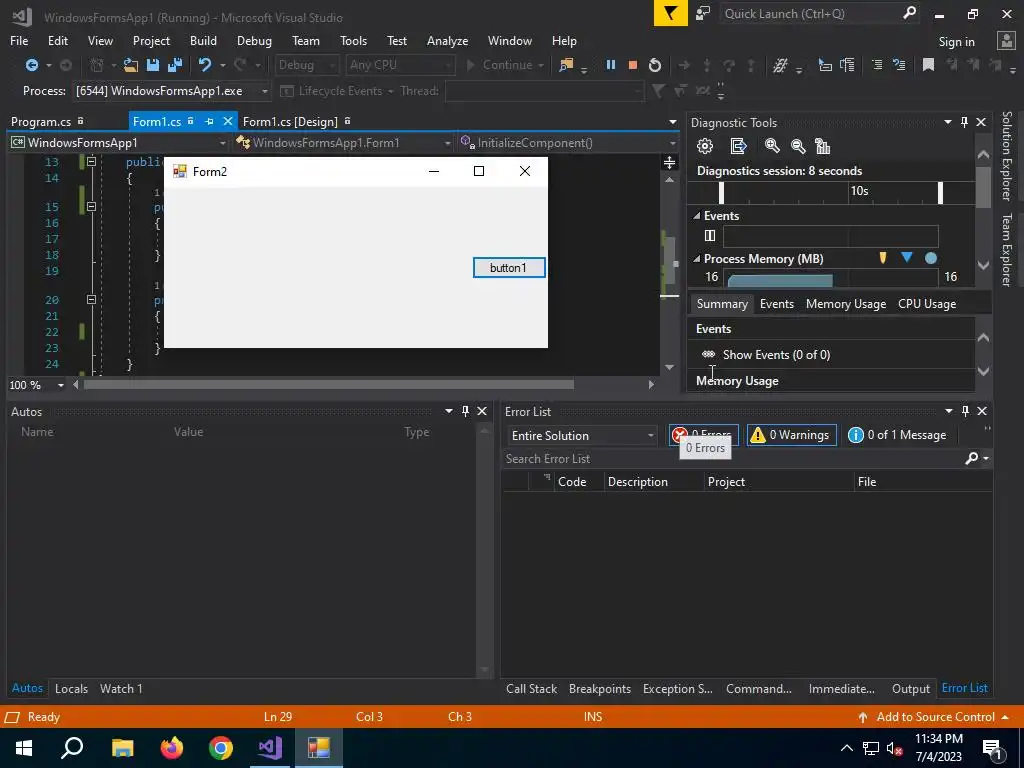Click the editor horizontal scrollbar
The height and width of the screenshot is (768, 1024).
coord(328,385)
